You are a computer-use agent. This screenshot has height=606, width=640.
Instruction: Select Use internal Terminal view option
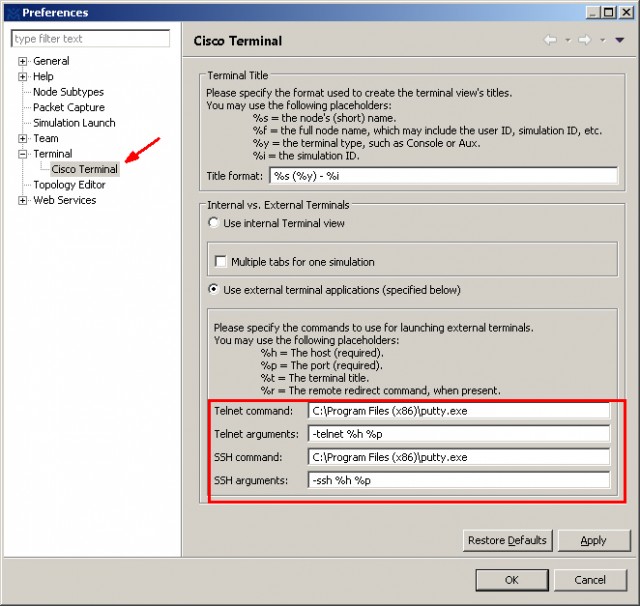[x=213, y=222]
